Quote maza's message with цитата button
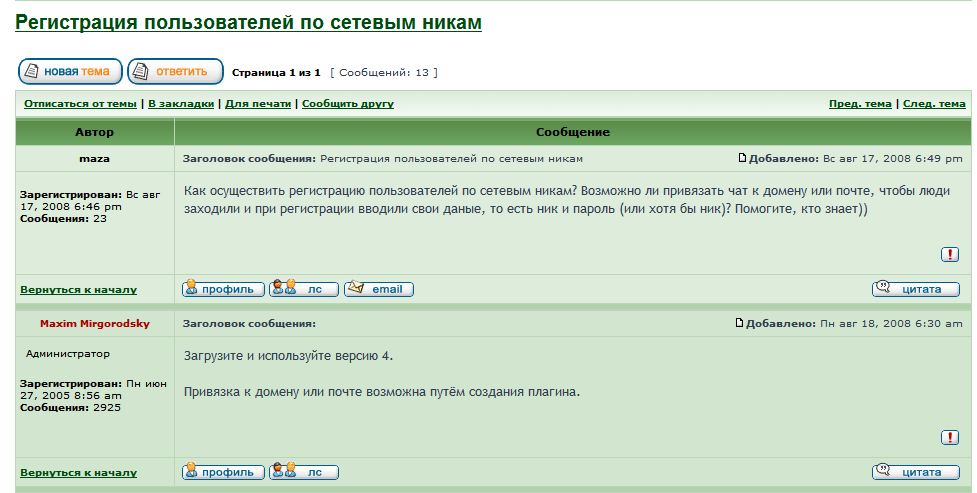This screenshot has height=493, width=977. 915,289
